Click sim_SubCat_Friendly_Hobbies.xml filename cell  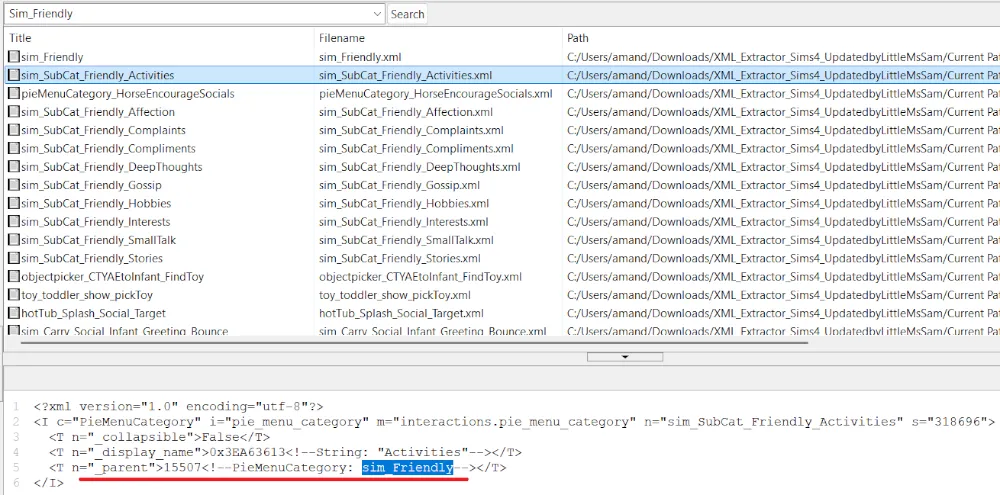click(404, 203)
